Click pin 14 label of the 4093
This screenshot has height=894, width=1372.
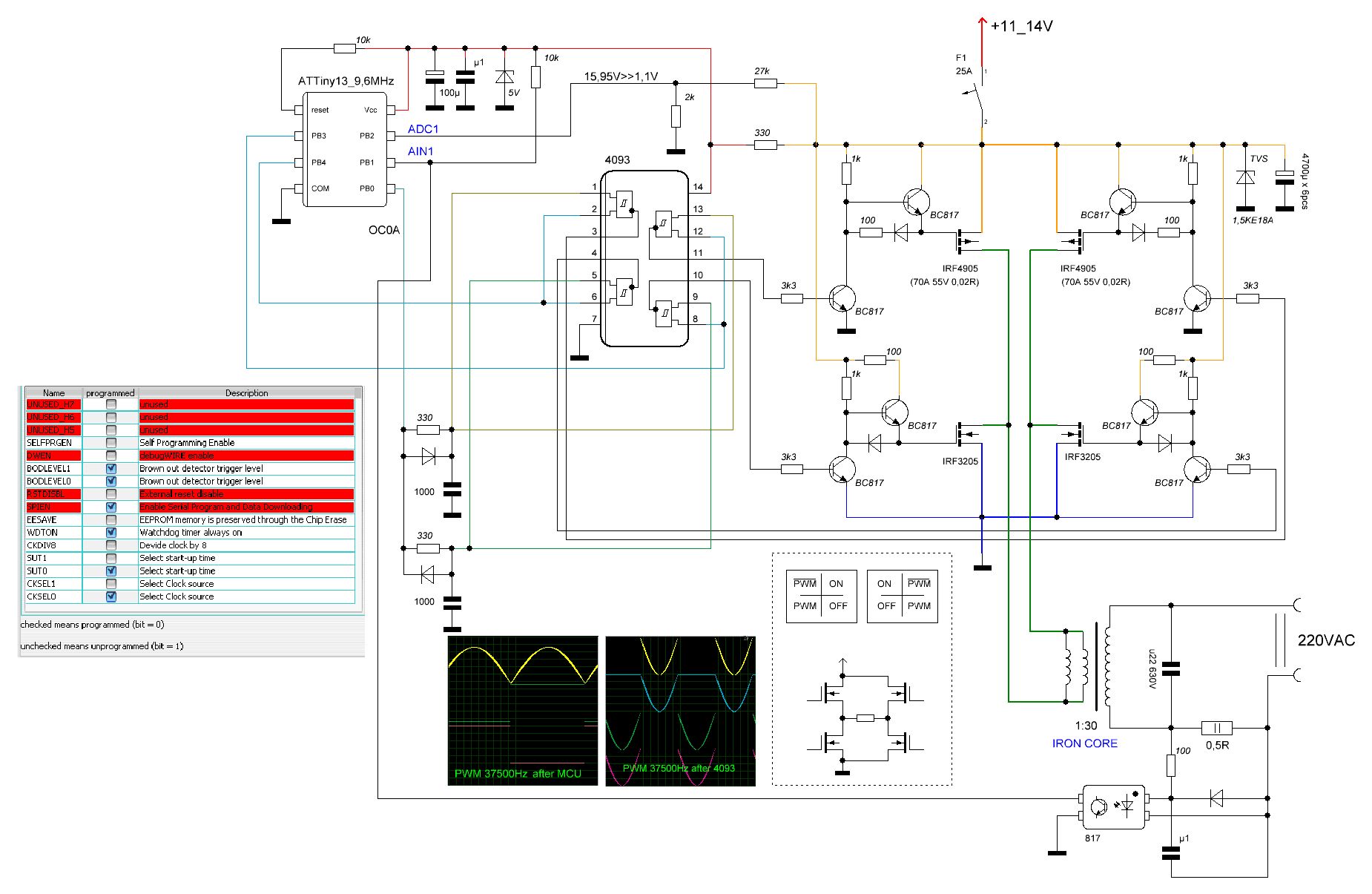point(698,187)
